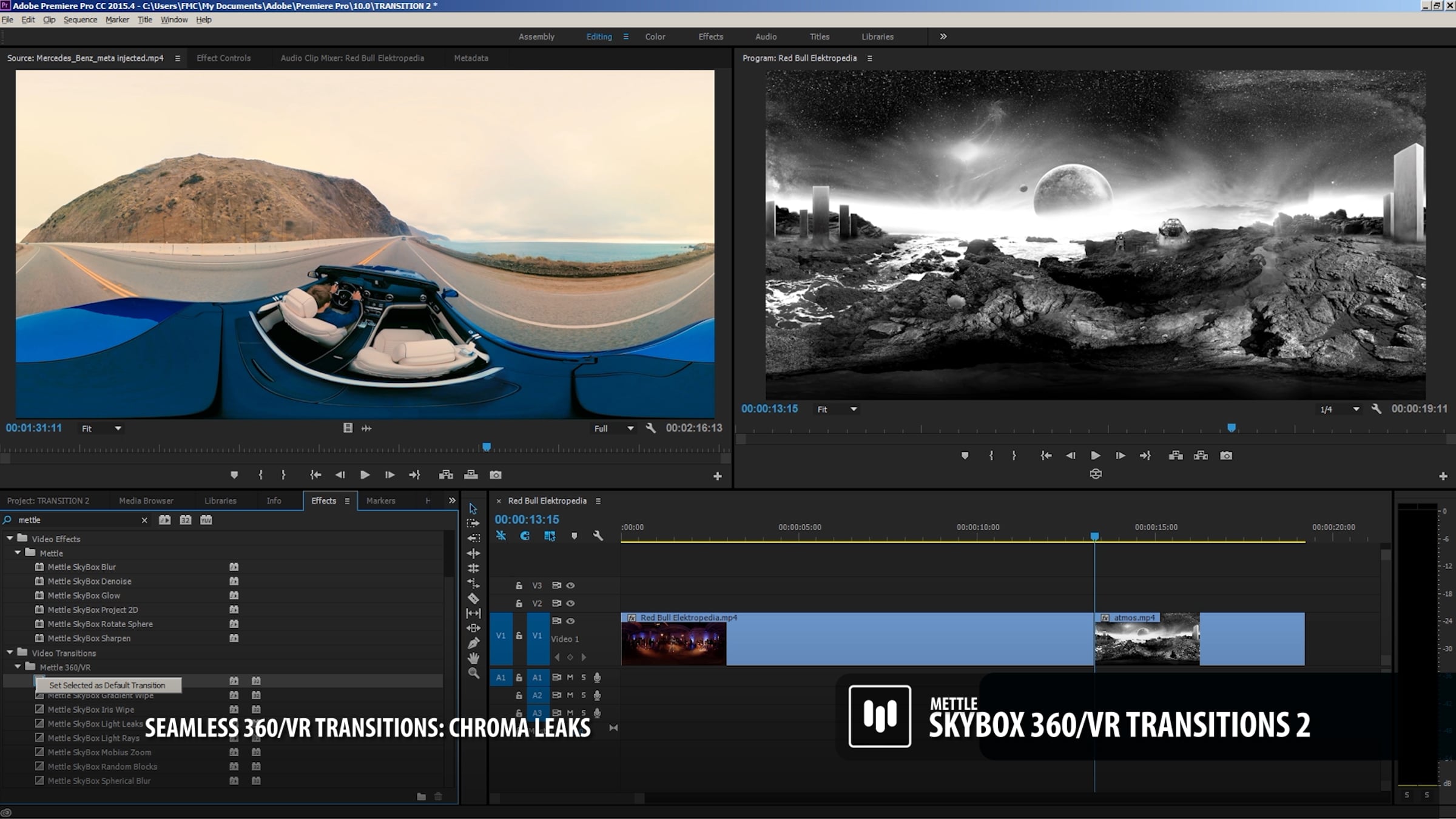The image size is (1456, 819).
Task: Click the timeline playhead on ruler
Action: coord(1095,536)
